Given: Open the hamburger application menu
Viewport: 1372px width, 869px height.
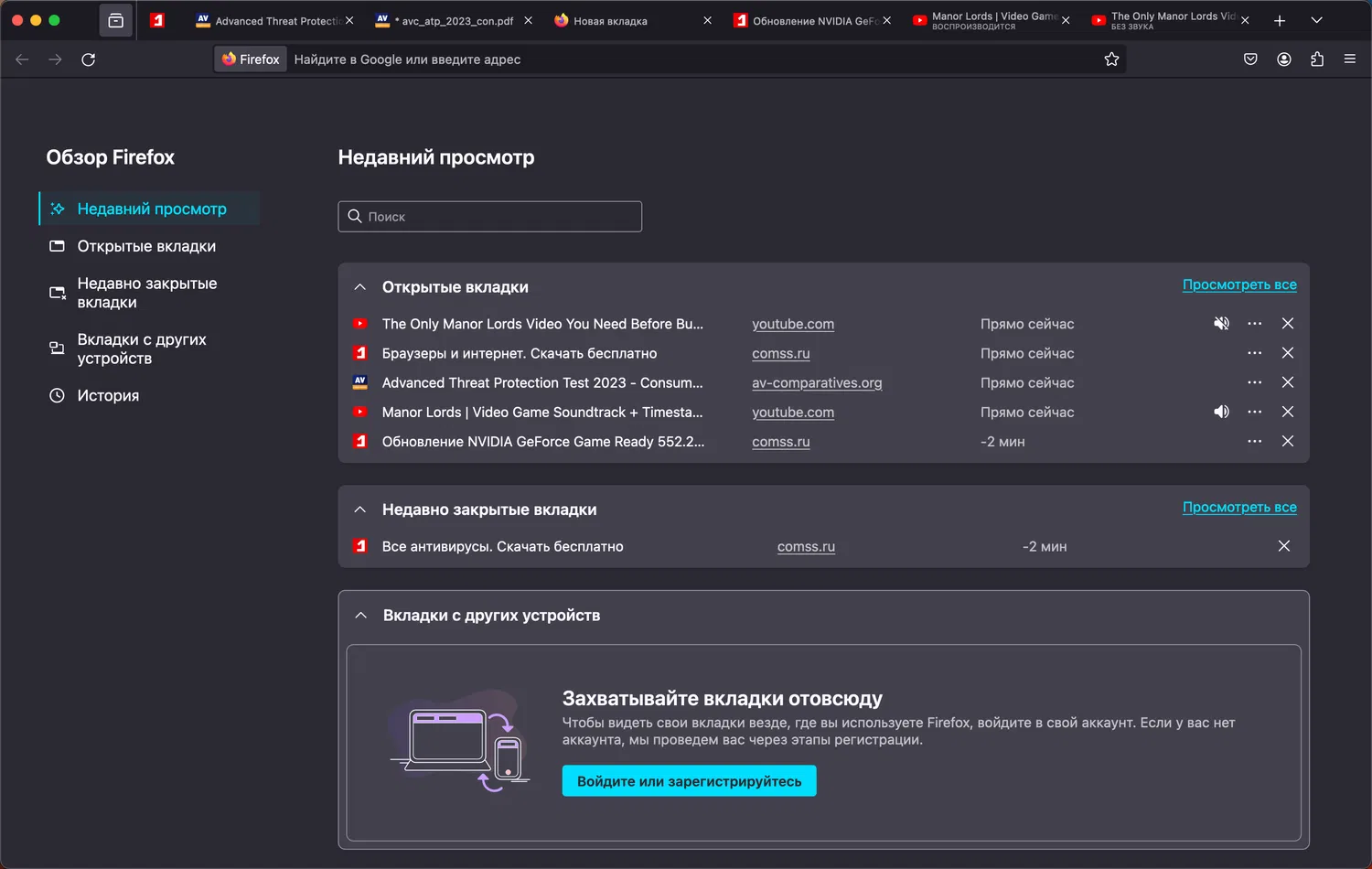Looking at the screenshot, I should 1350,59.
